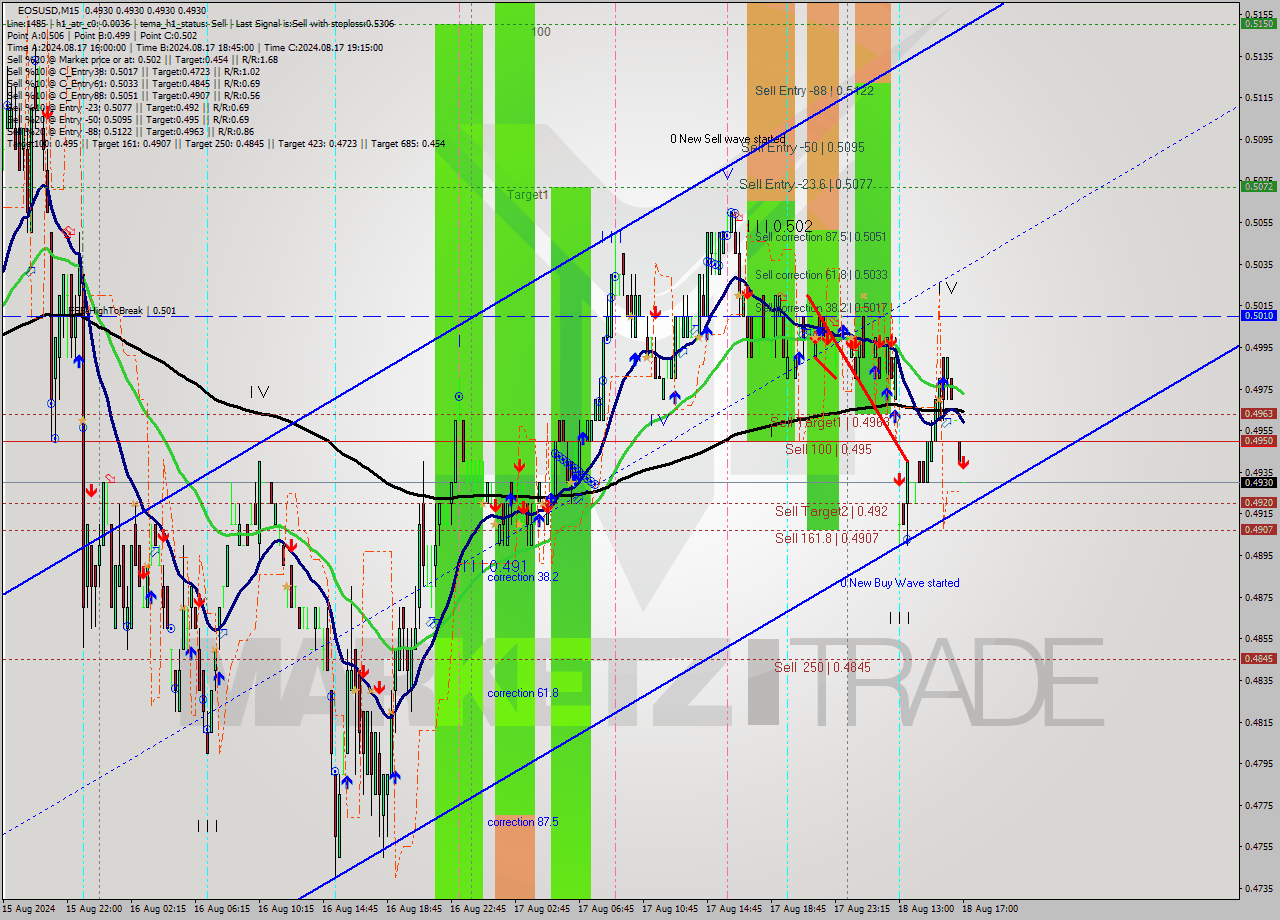Click the red 0.4907 price tag
Screen dimensions: 1280x920
(x=1258, y=530)
